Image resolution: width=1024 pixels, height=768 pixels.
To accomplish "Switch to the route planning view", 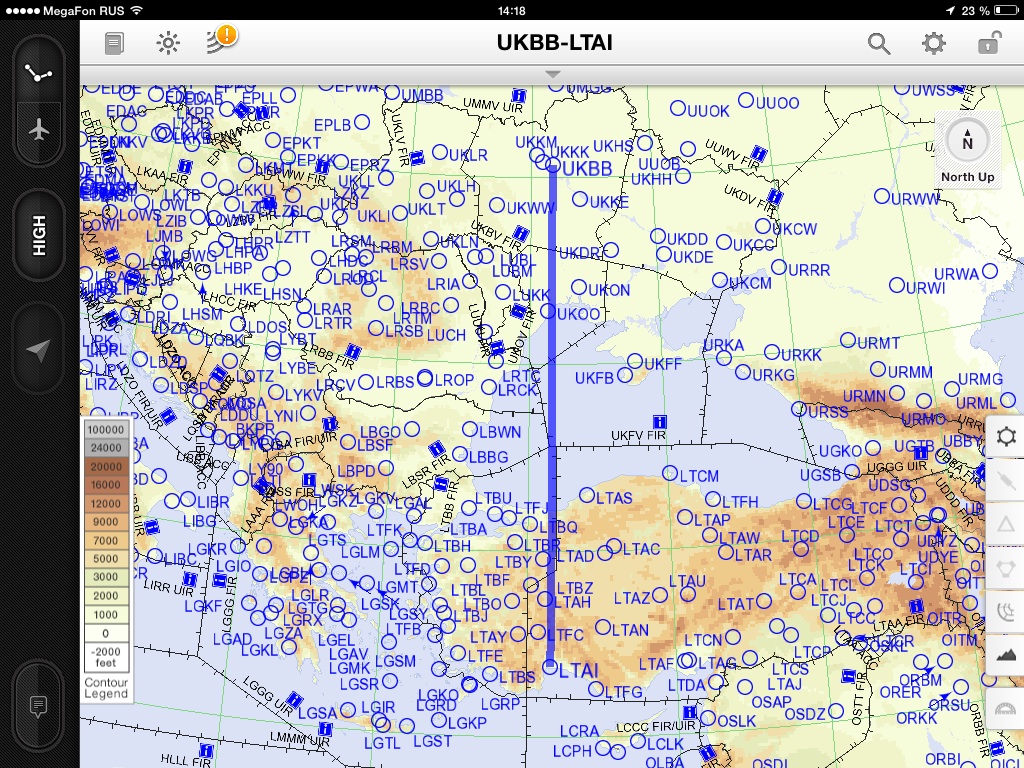I will 40,74.
